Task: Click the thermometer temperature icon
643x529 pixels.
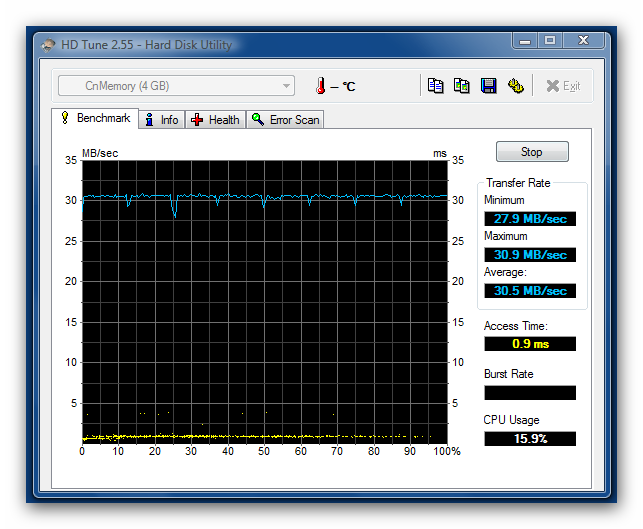Action: click(321, 86)
